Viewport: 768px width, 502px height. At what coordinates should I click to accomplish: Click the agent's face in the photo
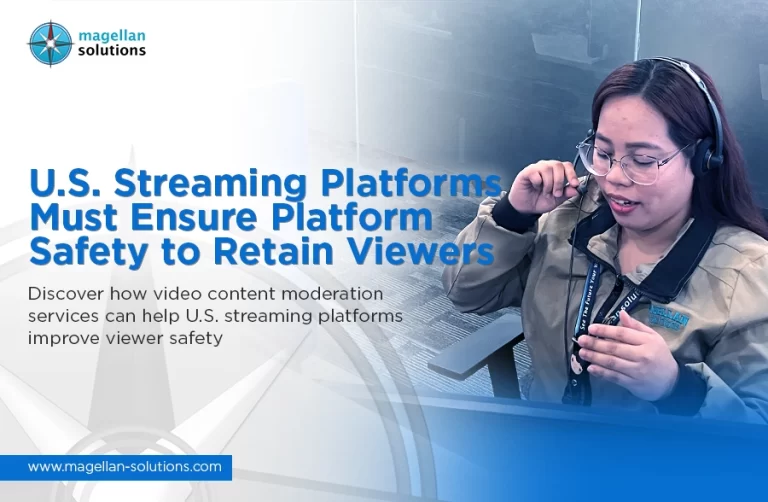[x=640, y=170]
